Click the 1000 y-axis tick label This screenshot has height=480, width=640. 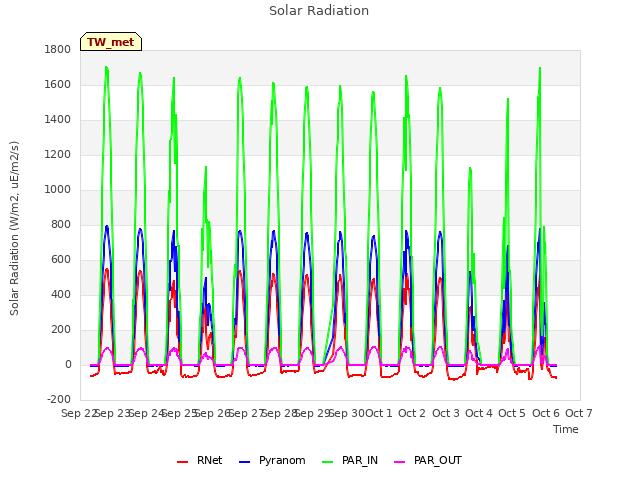[x=58, y=189]
